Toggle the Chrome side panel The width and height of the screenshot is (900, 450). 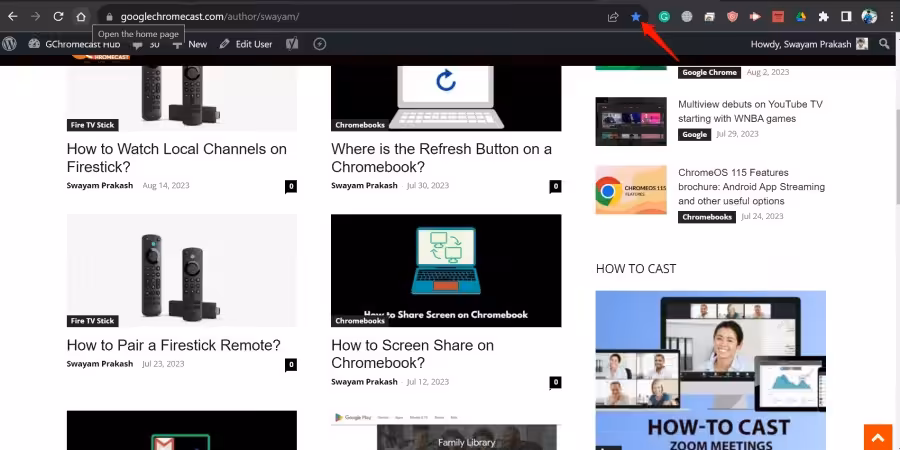tap(846, 17)
